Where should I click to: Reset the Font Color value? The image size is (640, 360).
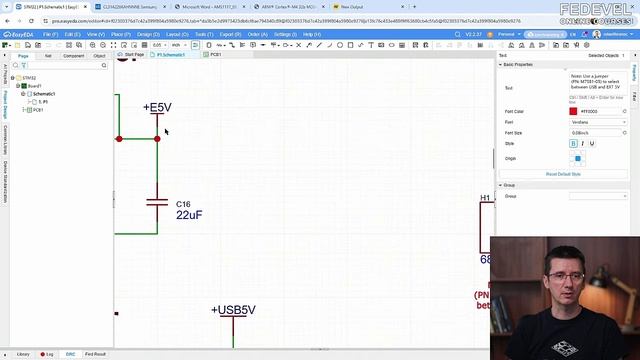624,111
